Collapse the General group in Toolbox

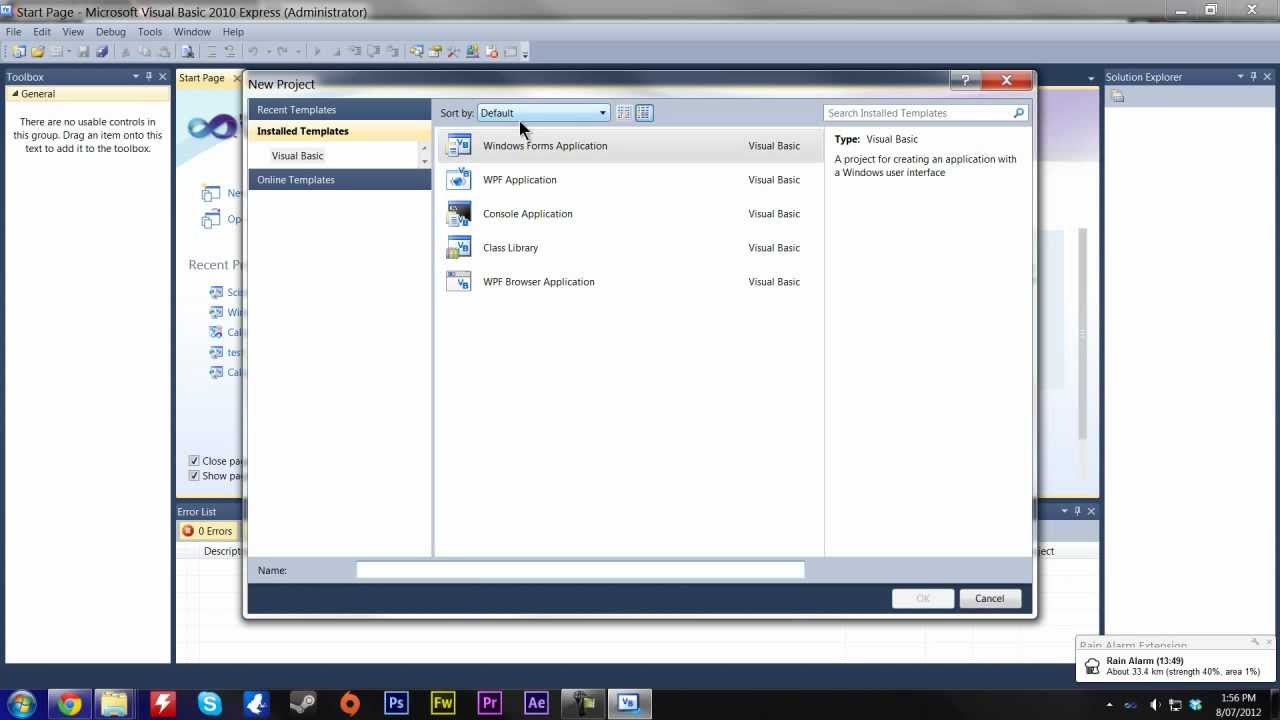coord(15,94)
